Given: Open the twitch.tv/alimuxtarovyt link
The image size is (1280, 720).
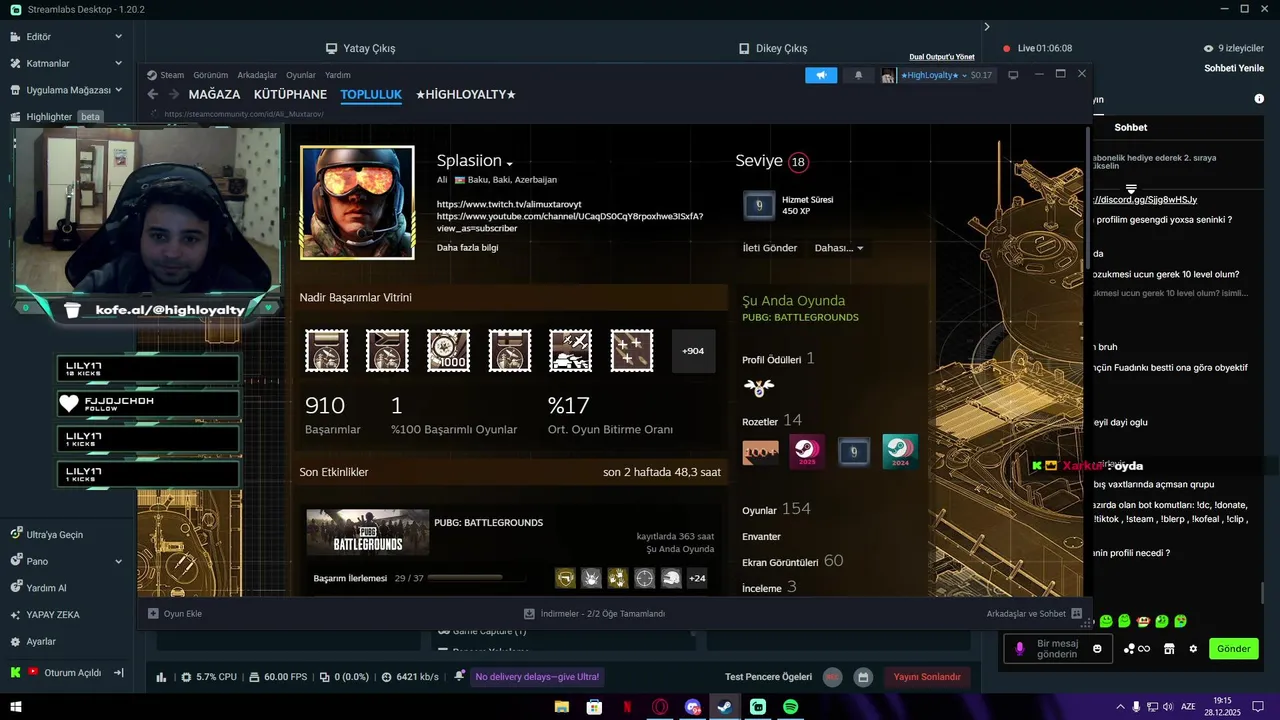Looking at the screenshot, I should (509, 204).
